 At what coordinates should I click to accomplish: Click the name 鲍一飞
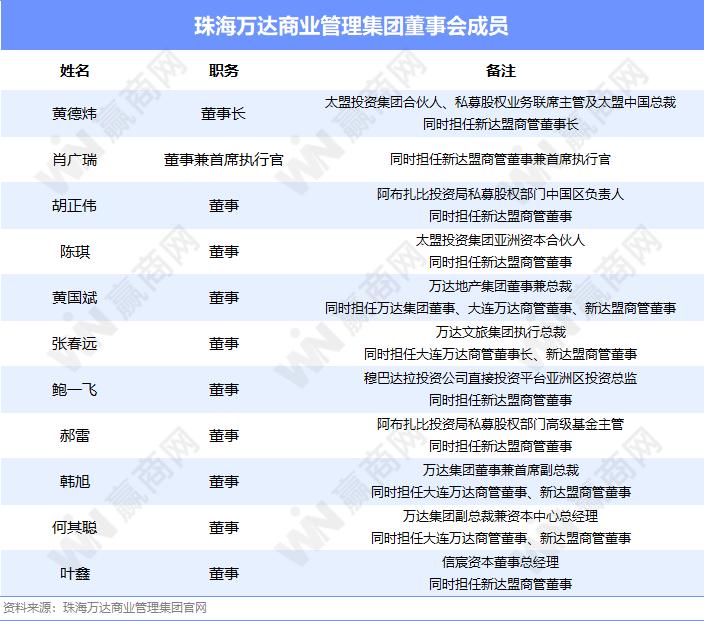click(75, 389)
